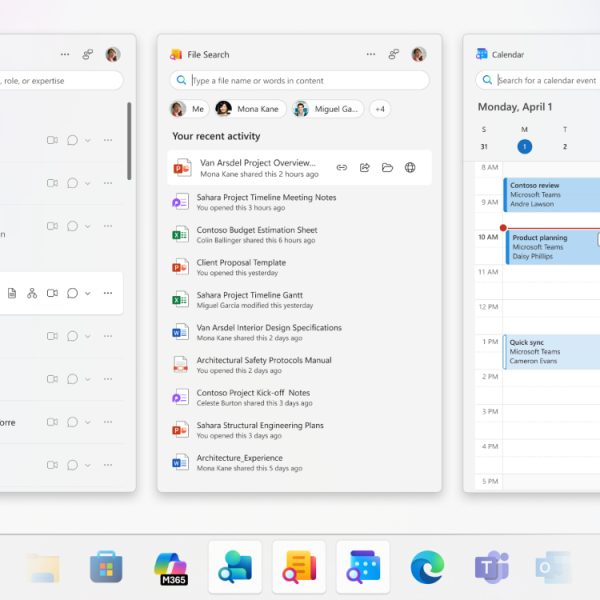Open the Contoso review calendar event
Viewport: 600px width, 600px height.
tap(551, 195)
